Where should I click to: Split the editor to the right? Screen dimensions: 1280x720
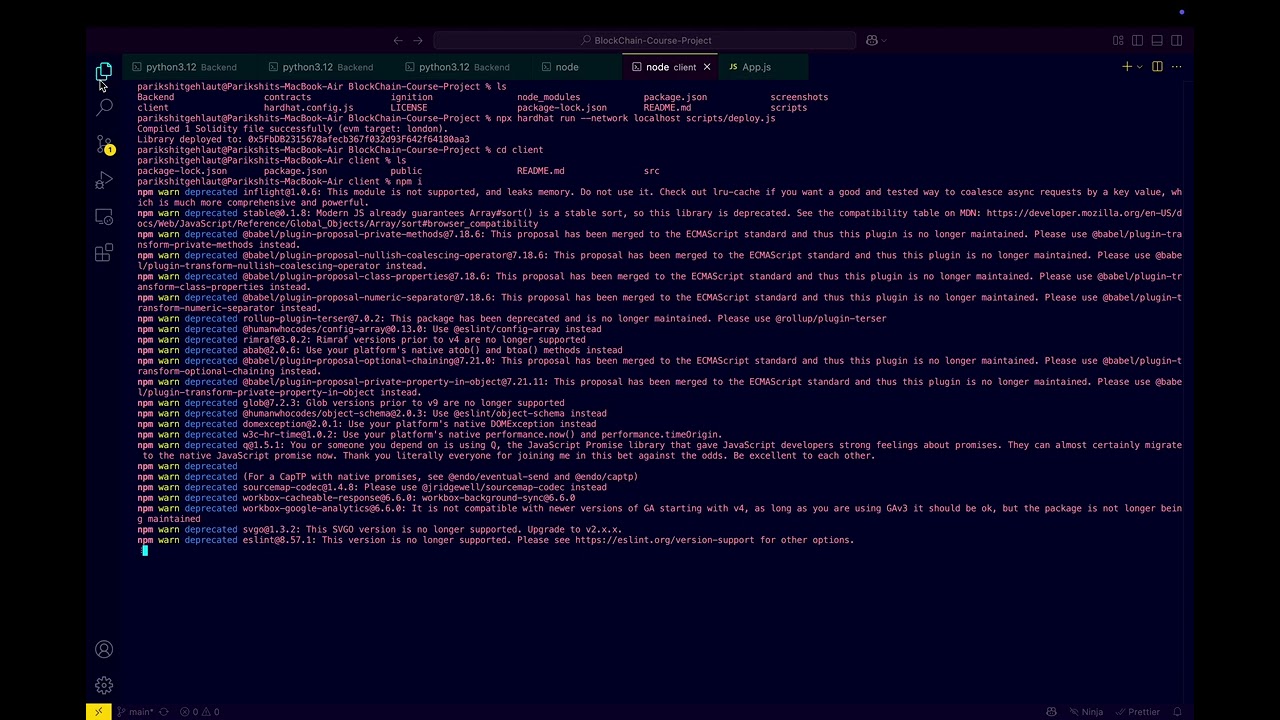(x=1157, y=67)
